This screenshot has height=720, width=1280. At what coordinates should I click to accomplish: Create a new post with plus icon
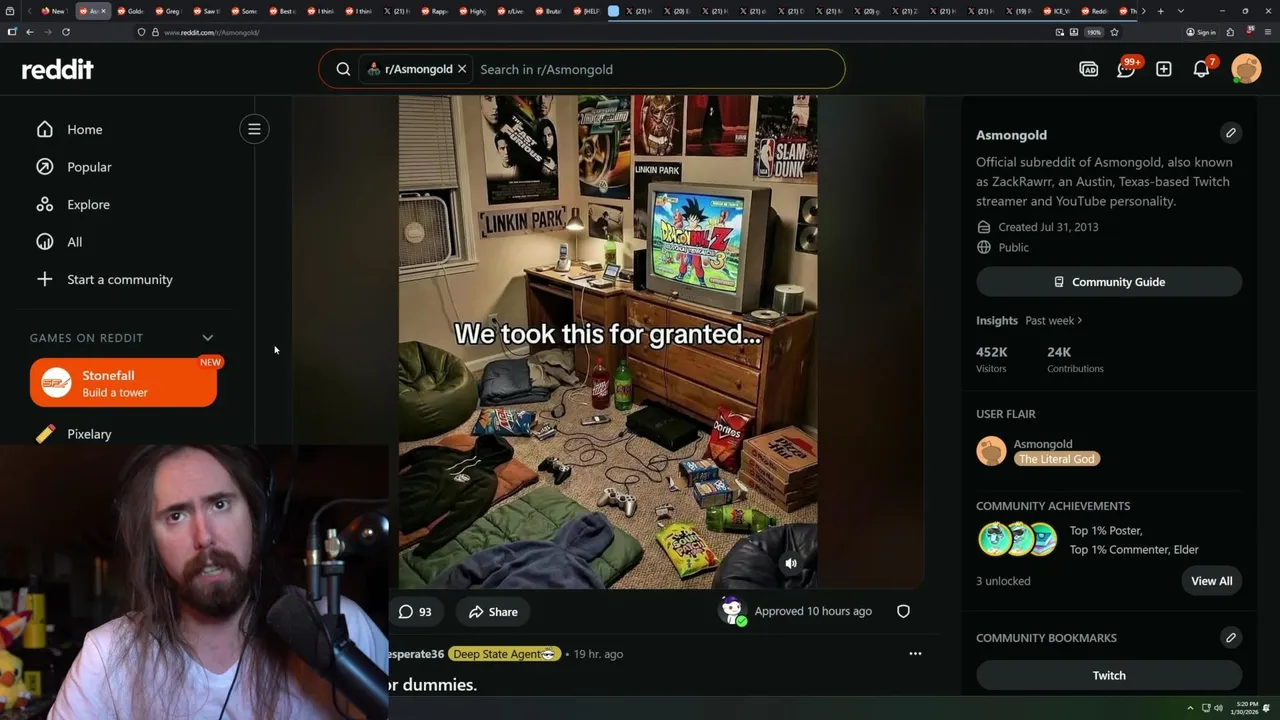coord(1164,69)
